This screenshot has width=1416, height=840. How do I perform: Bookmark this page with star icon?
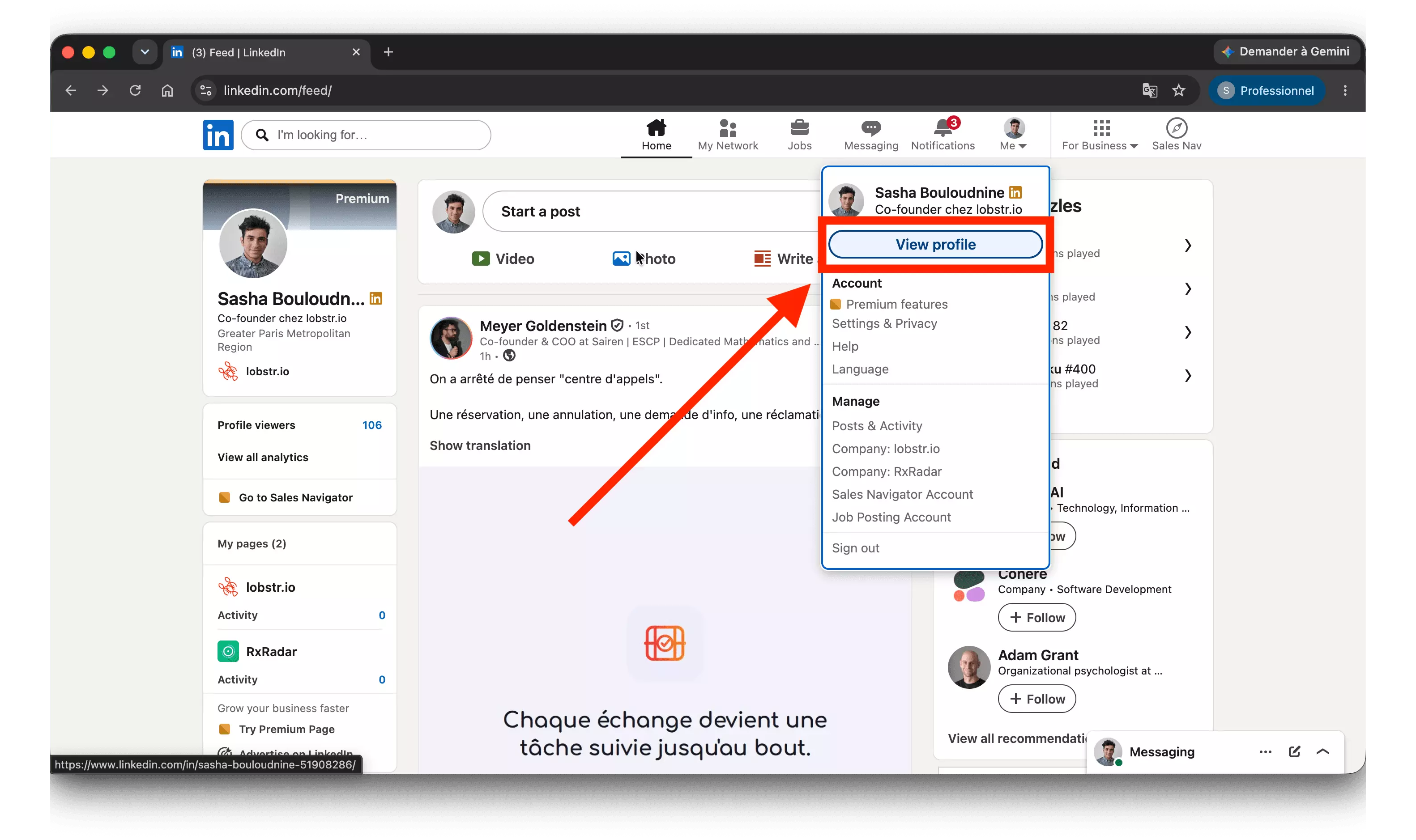tap(1179, 90)
